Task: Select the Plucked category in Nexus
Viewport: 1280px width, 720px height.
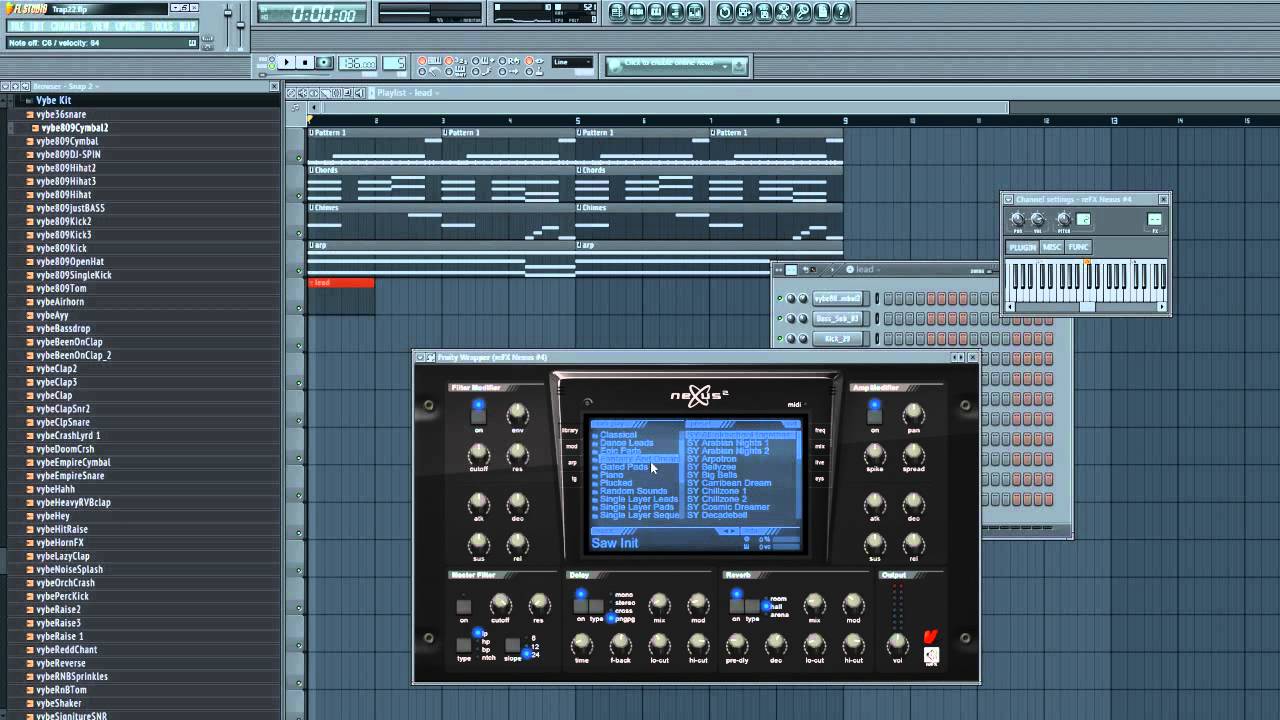Action: coord(615,483)
